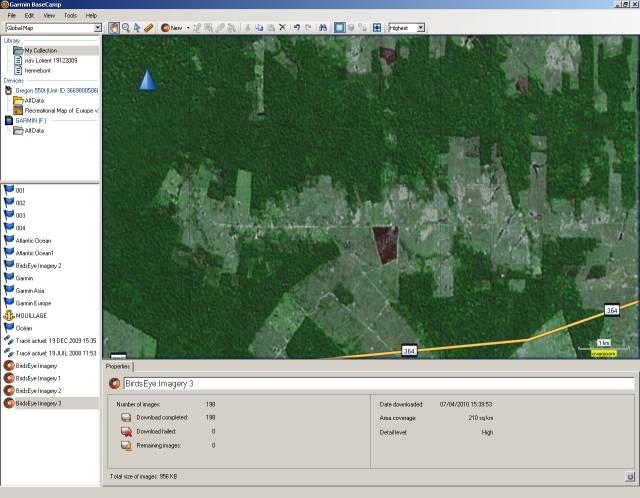
Task: Select the arrow Select tool
Action: click(x=137, y=28)
